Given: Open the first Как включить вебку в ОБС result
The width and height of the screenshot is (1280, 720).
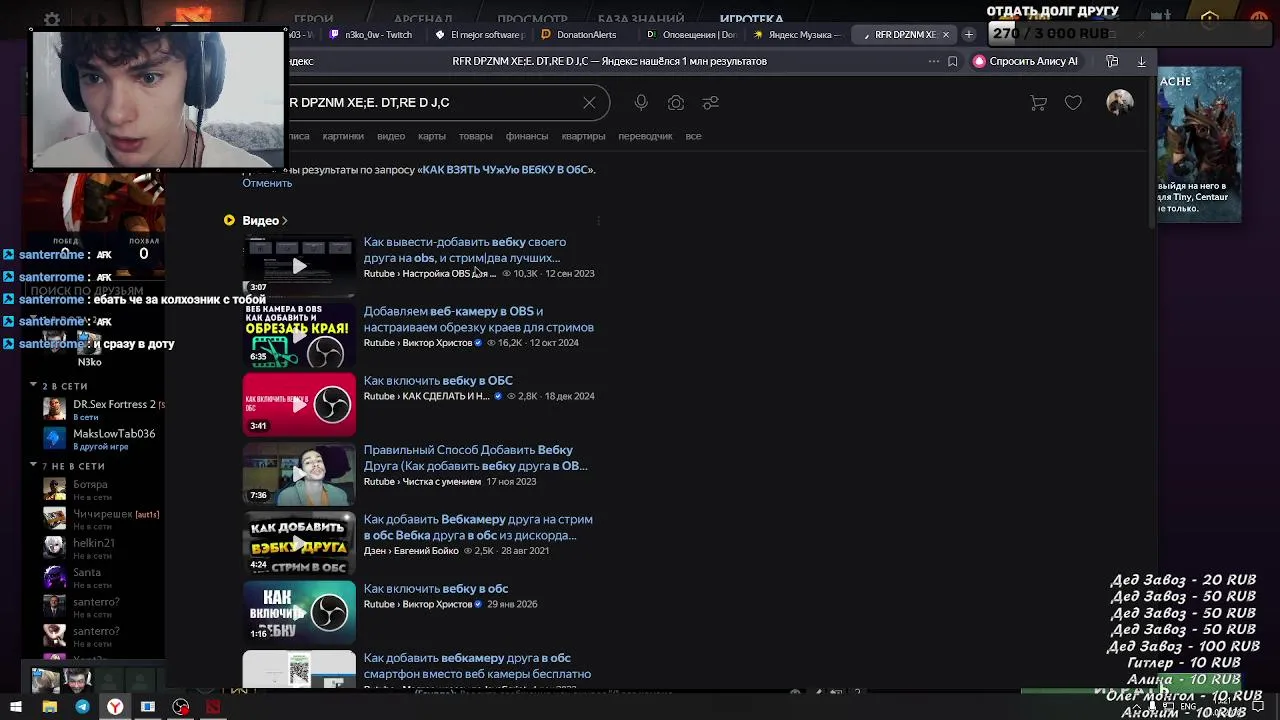Looking at the screenshot, I should (438, 381).
